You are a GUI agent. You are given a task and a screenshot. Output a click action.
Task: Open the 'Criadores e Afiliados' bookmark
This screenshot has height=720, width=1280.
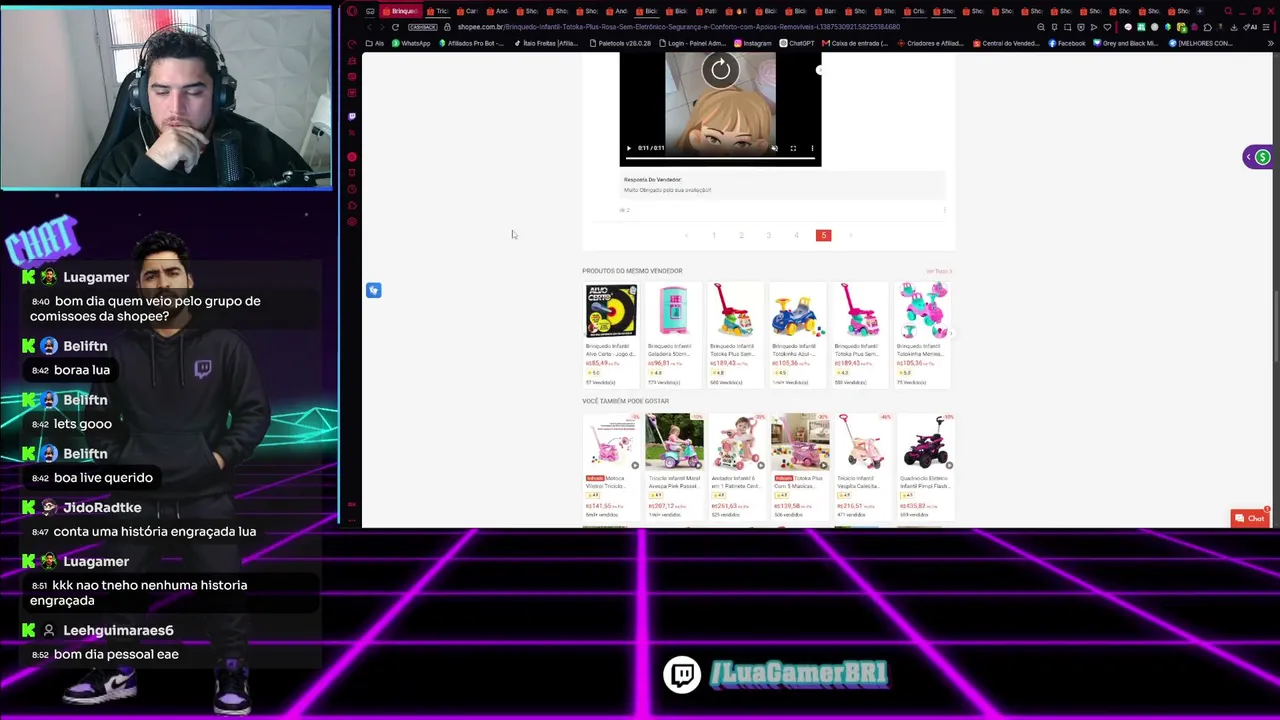(932, 43)
